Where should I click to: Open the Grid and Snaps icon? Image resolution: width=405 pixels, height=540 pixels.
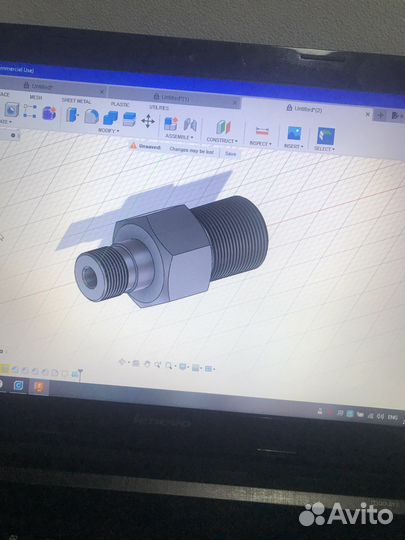click(x=195, y=368)
